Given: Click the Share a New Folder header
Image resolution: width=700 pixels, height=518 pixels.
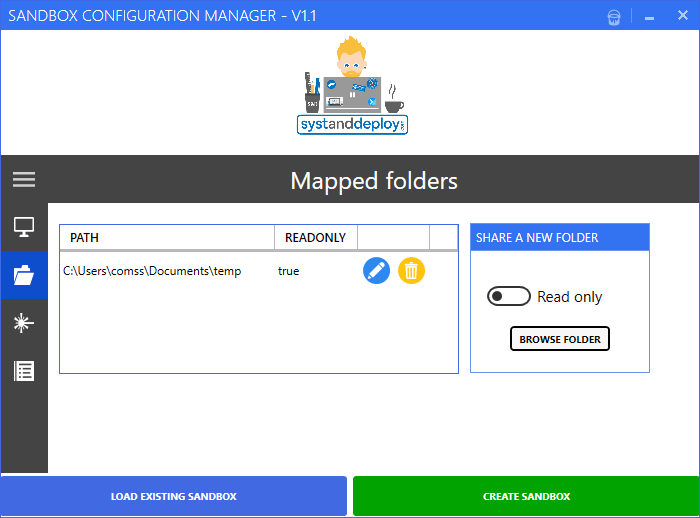Looking at the screenshot, I should (x=560, y=238).
